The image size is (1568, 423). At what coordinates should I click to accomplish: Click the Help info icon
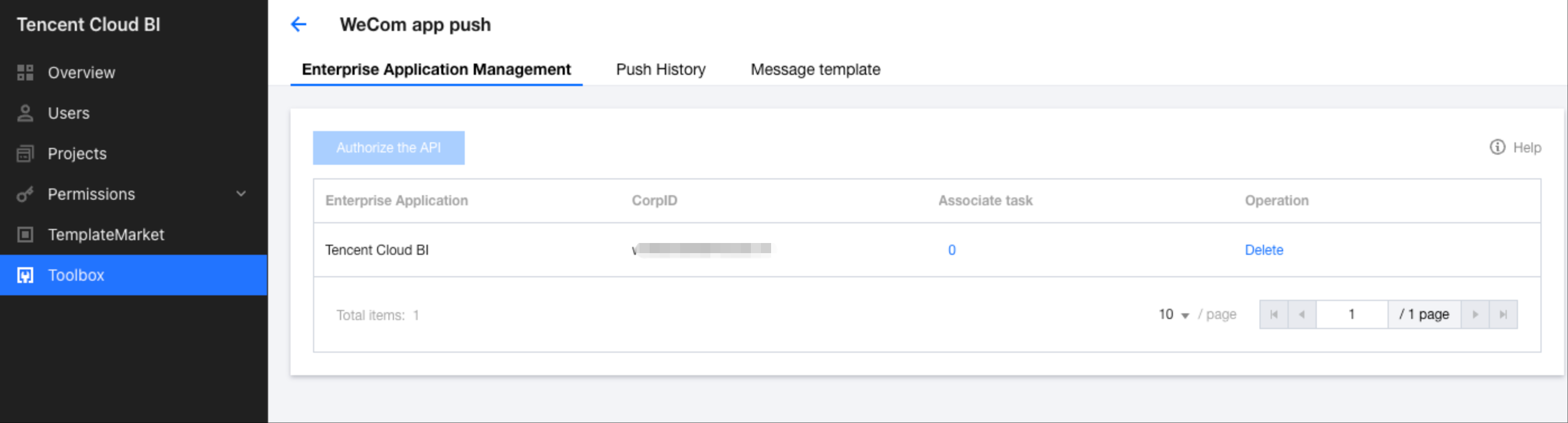1497,147
